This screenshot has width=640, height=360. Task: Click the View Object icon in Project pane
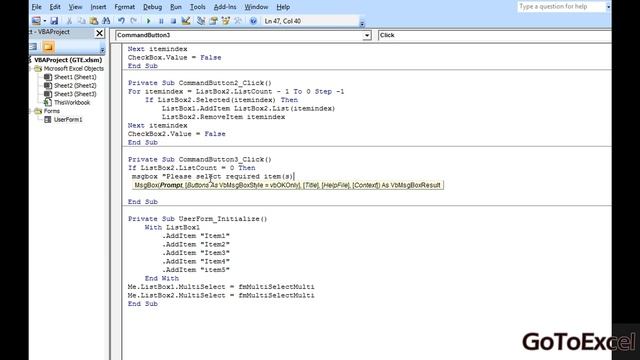(x=33, y=47)
